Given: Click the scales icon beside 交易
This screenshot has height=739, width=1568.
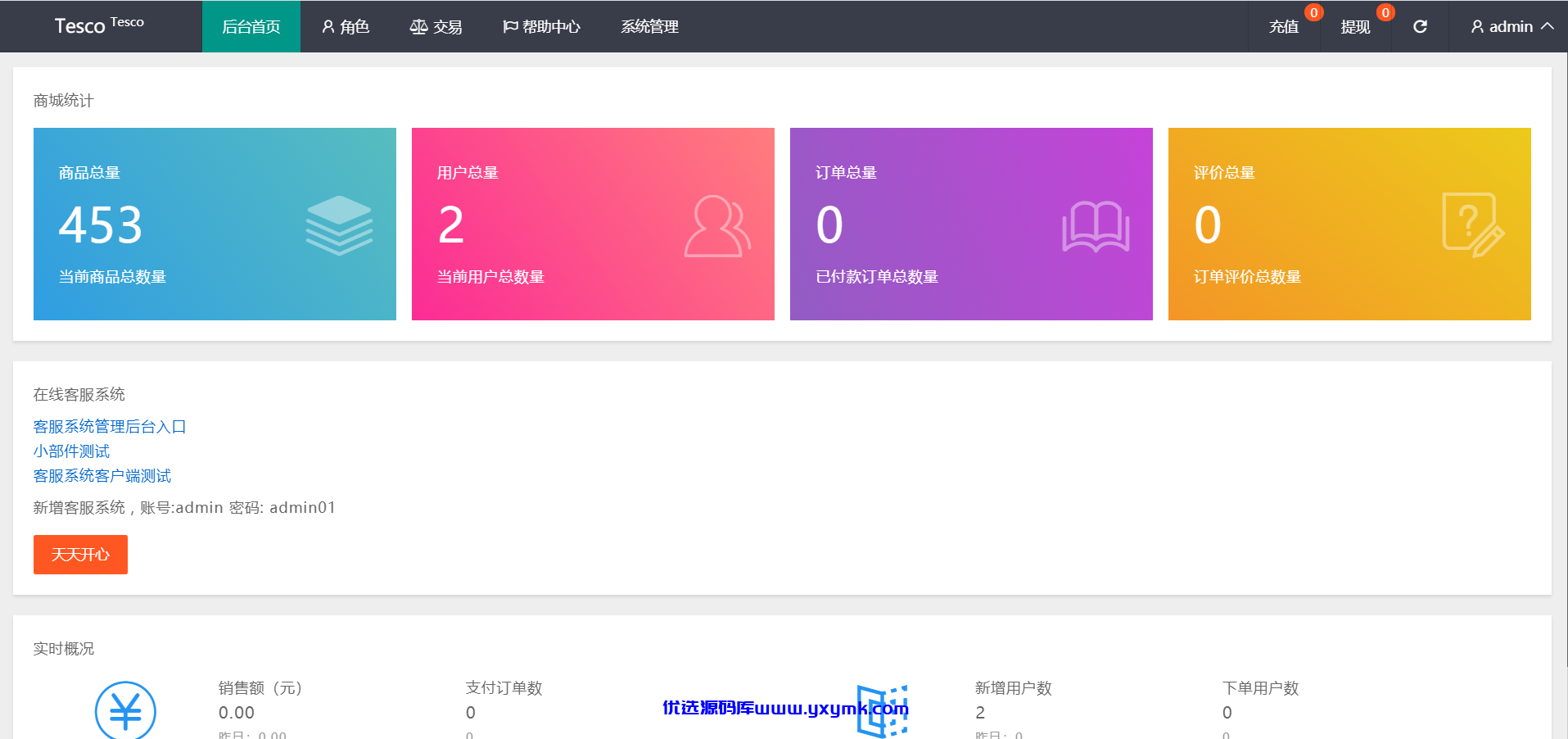Looking at the screenshot, I should coord(418,27).
